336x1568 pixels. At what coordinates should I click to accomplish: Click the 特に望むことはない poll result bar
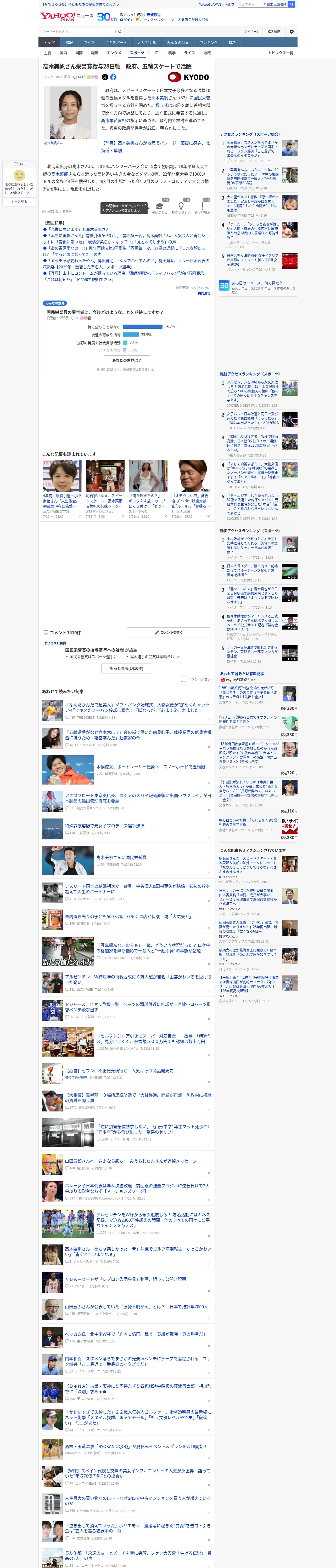(x=142, y=327)
